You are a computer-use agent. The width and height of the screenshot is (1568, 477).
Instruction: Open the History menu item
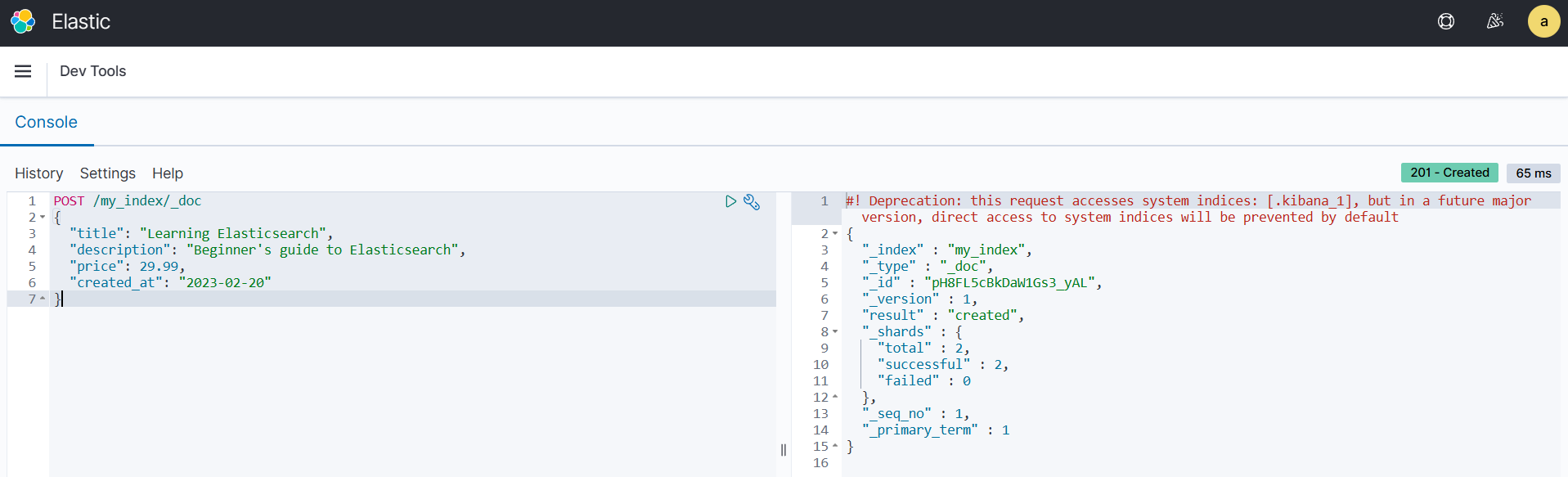click(x=38, y=173)
